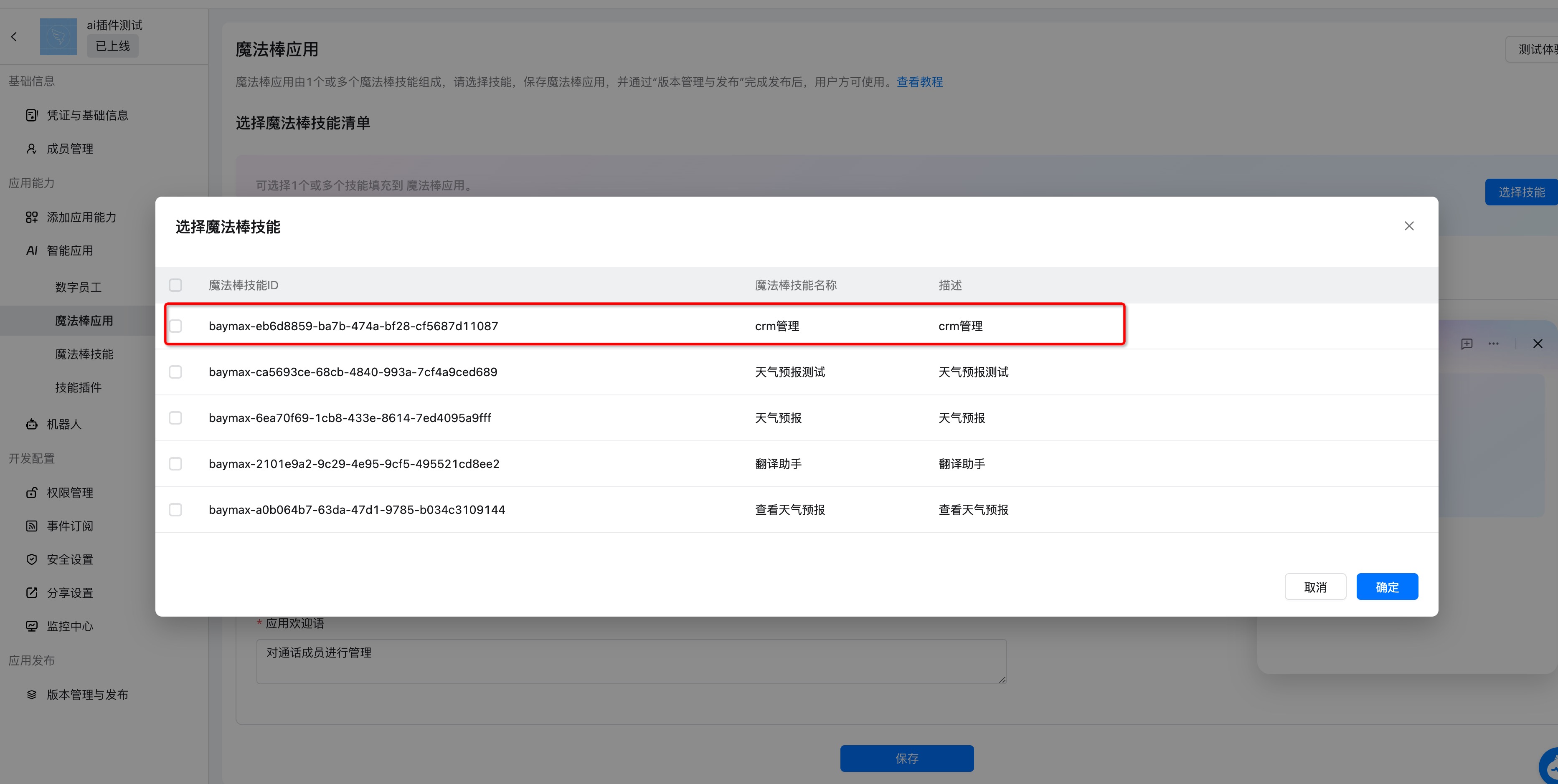This screenshot has width=1558, height=784.
Task: Click the 监控中心 monitor icon
Action: 31,626
